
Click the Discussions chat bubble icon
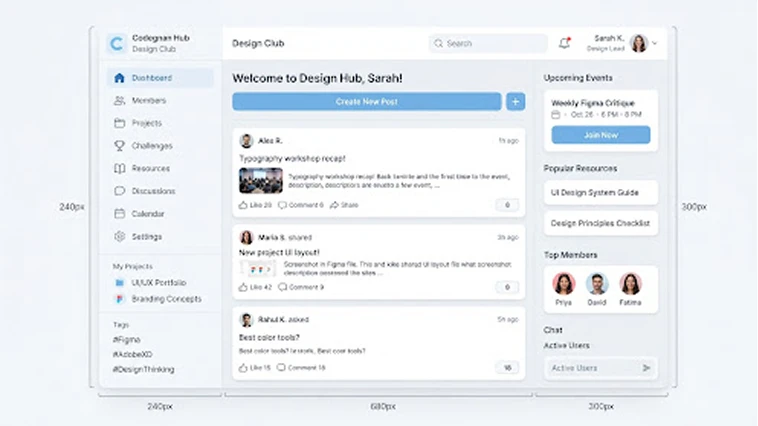tap(119, 191)
